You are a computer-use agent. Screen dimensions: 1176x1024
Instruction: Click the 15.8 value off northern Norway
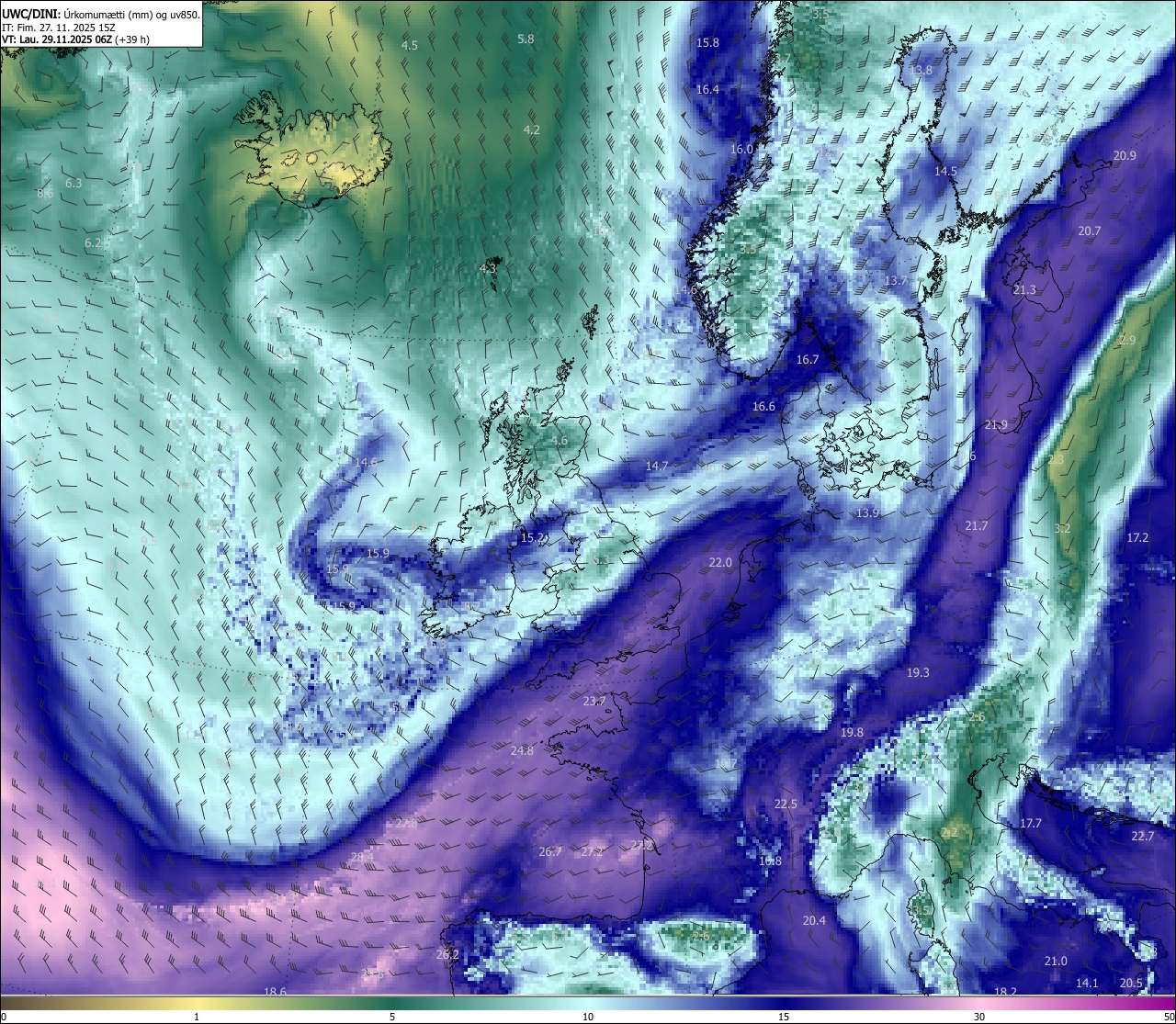[x=707, y=42]
